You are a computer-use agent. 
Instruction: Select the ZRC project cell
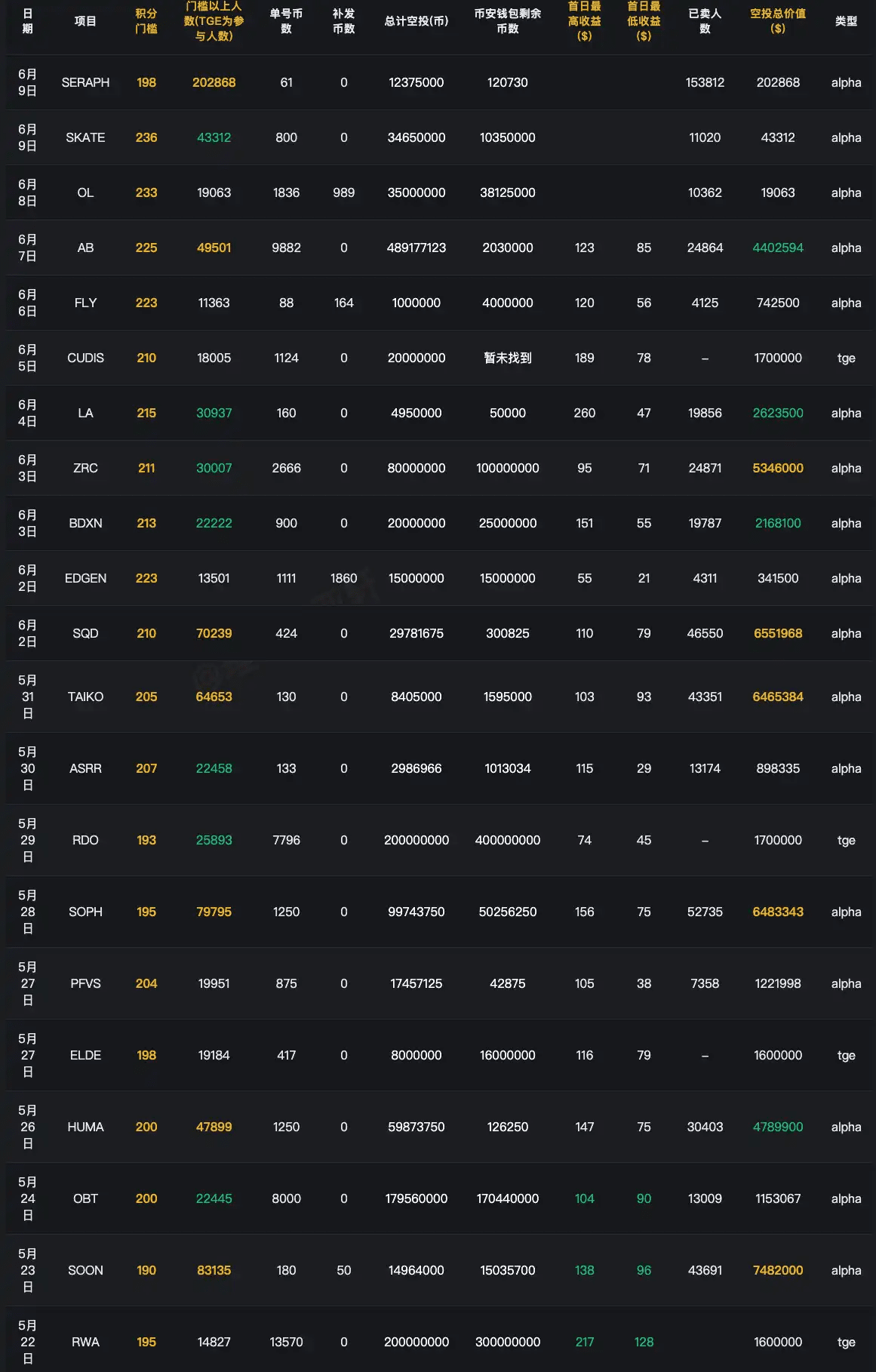[85, 468]
